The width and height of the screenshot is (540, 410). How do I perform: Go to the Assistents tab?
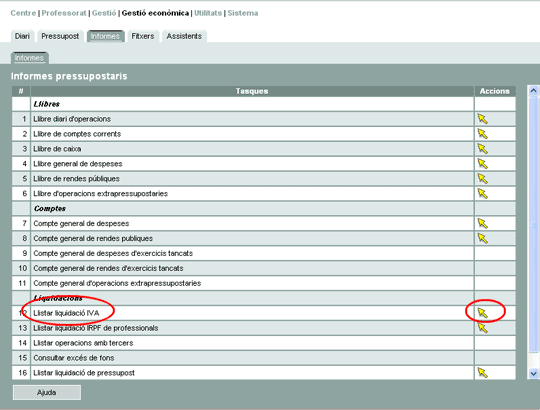click(x=184, y=36)
